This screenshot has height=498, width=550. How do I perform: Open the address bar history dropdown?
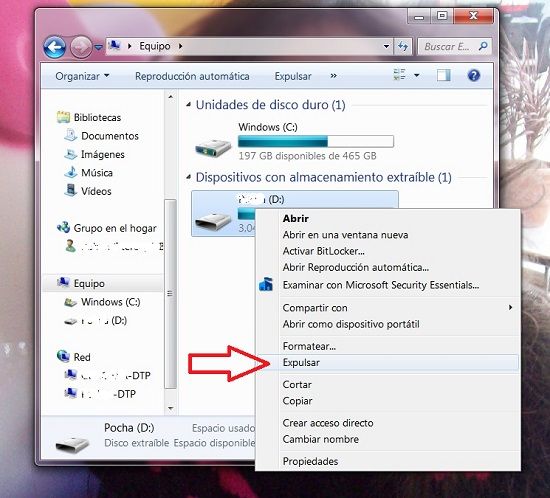(386, 46)
